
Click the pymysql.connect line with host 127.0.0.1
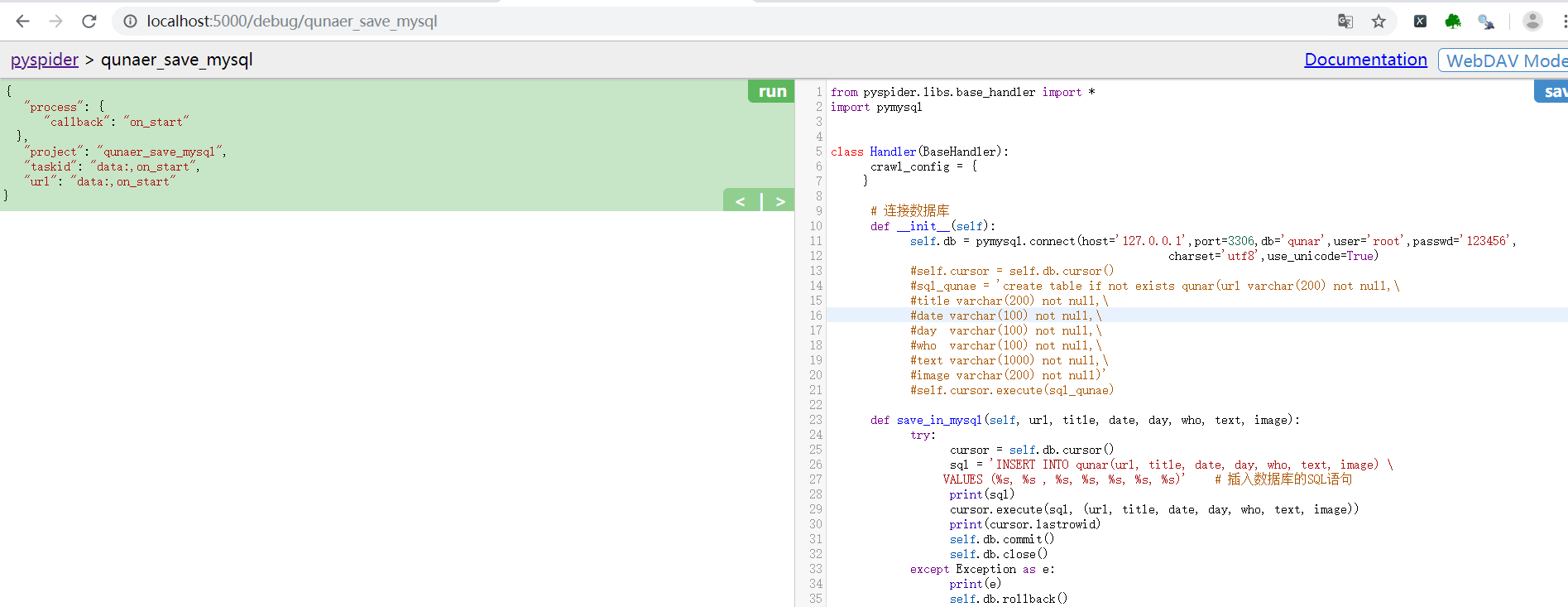pyautogui.click(x=1213, y=241)
